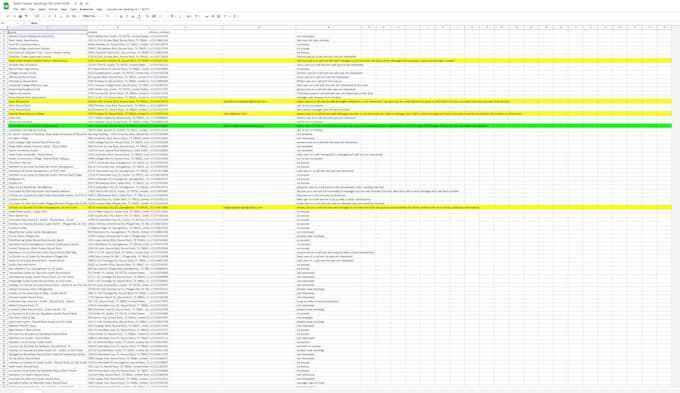Activate the Paint format tool
This screenshot has height=393, width=680.
tap(26, 16)
